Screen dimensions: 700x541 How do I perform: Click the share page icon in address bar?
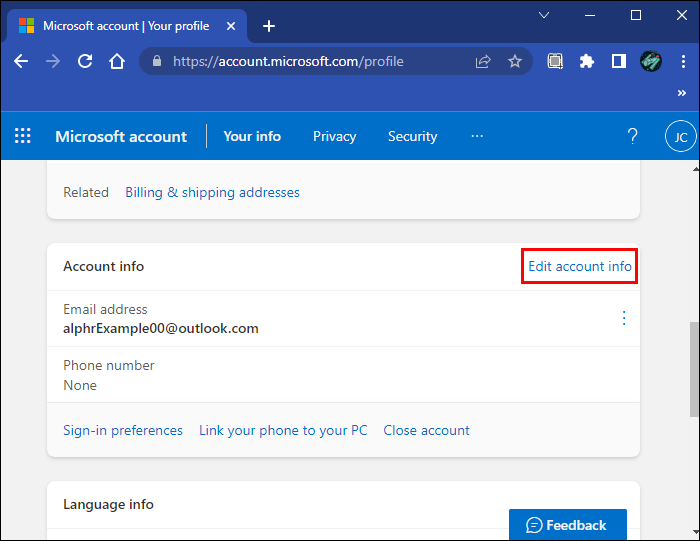pos(484,61)
